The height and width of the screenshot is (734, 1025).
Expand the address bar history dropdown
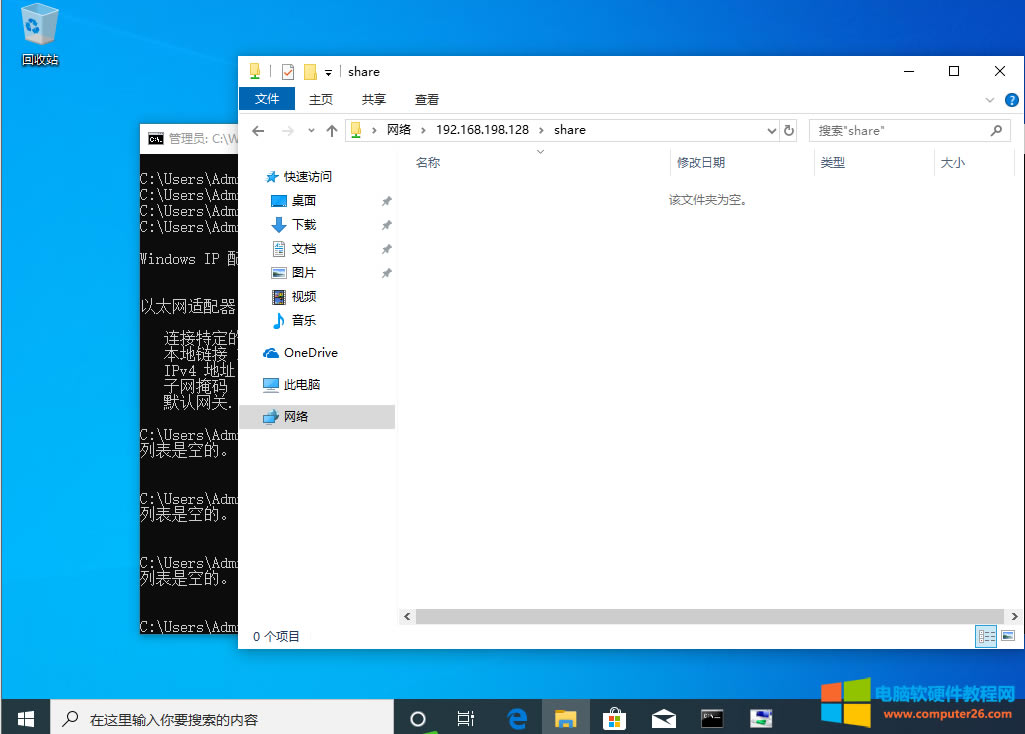(771, 131)
